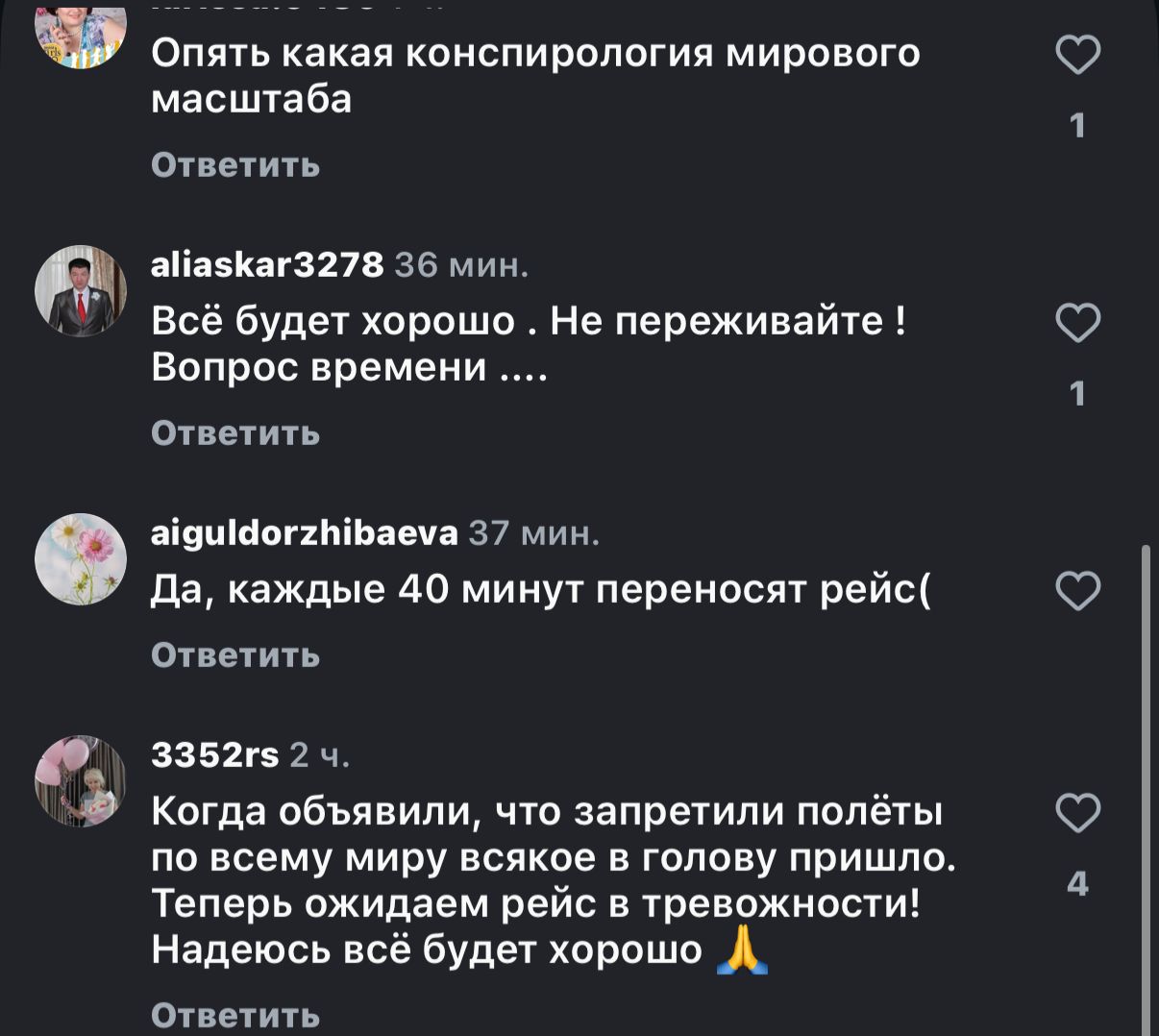Open the aliaskar3278 username link
1159x1036 pixels.
[267, 264]
